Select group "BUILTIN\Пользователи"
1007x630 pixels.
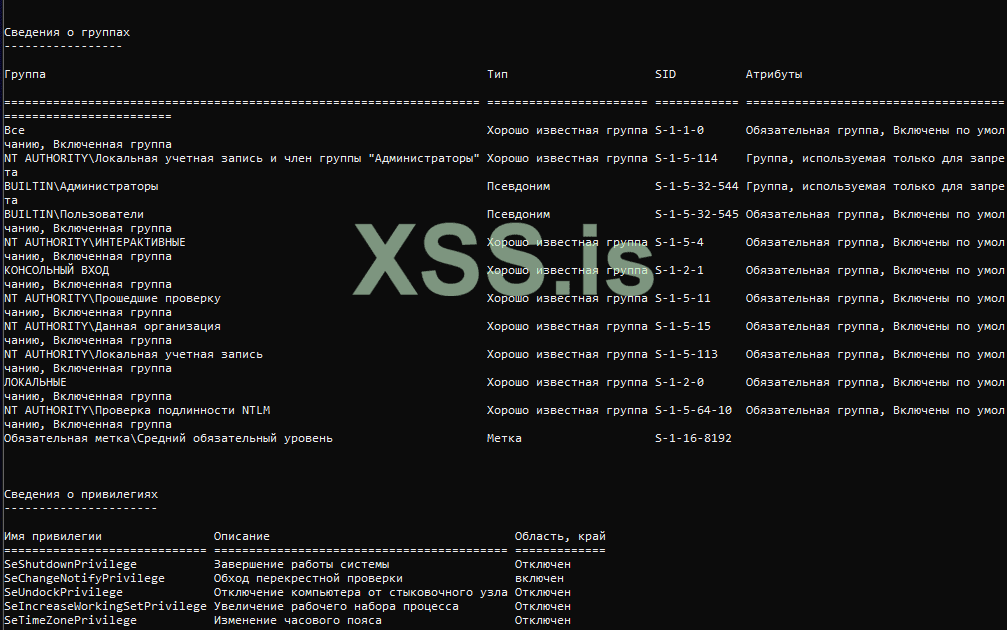tap(74, 214)
